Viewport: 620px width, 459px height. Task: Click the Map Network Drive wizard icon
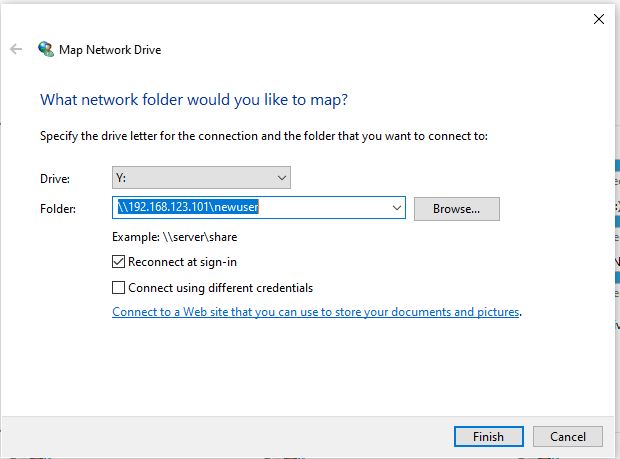coord(46,49)
